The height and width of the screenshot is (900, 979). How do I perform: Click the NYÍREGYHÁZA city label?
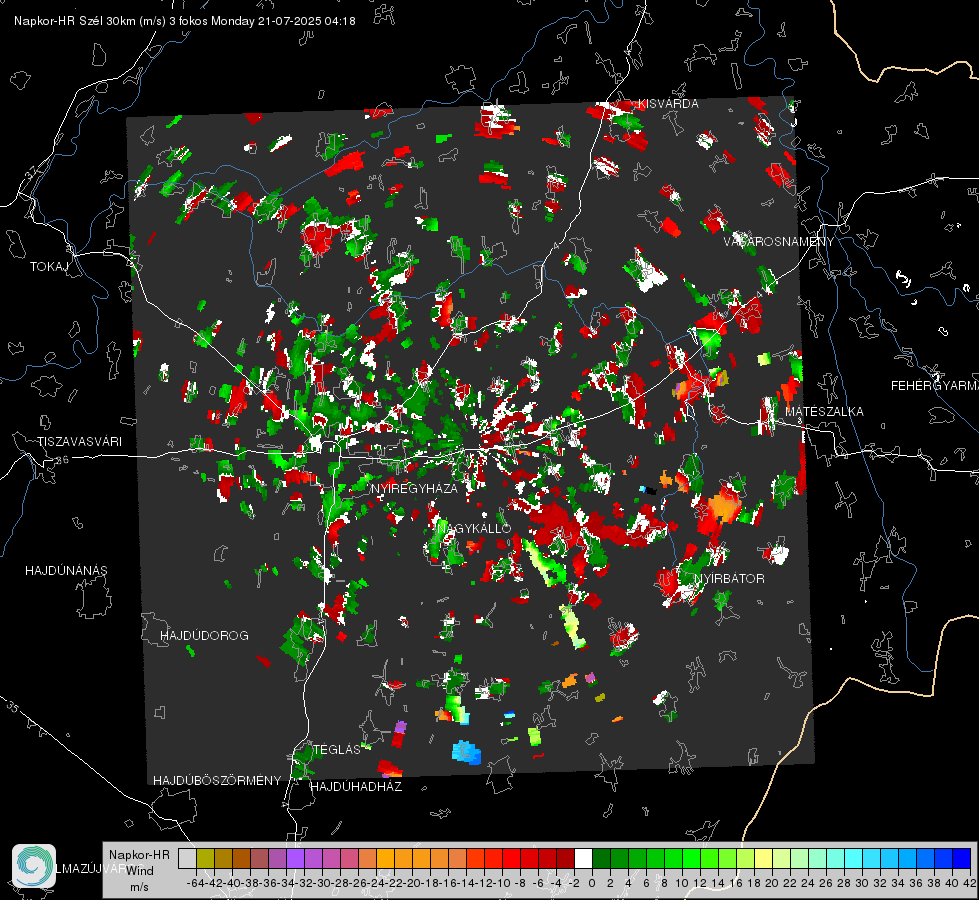click(x=414, y=488)
